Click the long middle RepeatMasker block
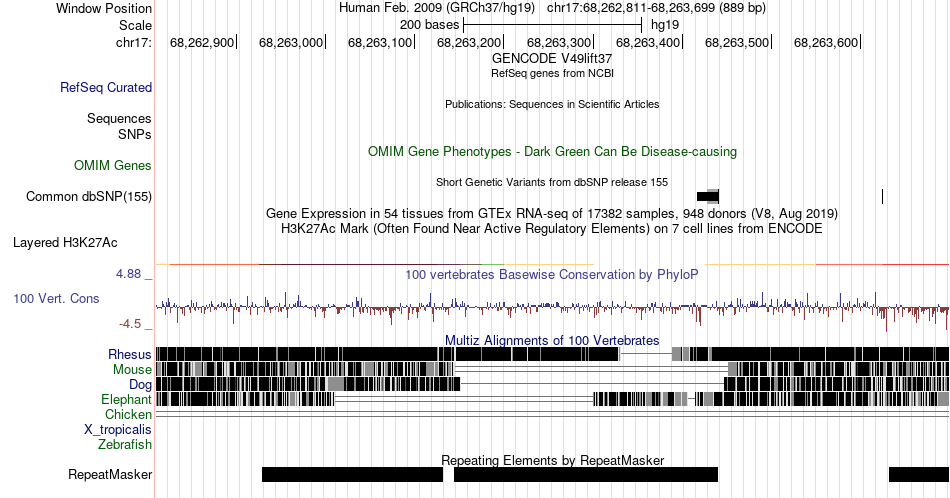The image size is (950, 498). click(x=586, y=474)
